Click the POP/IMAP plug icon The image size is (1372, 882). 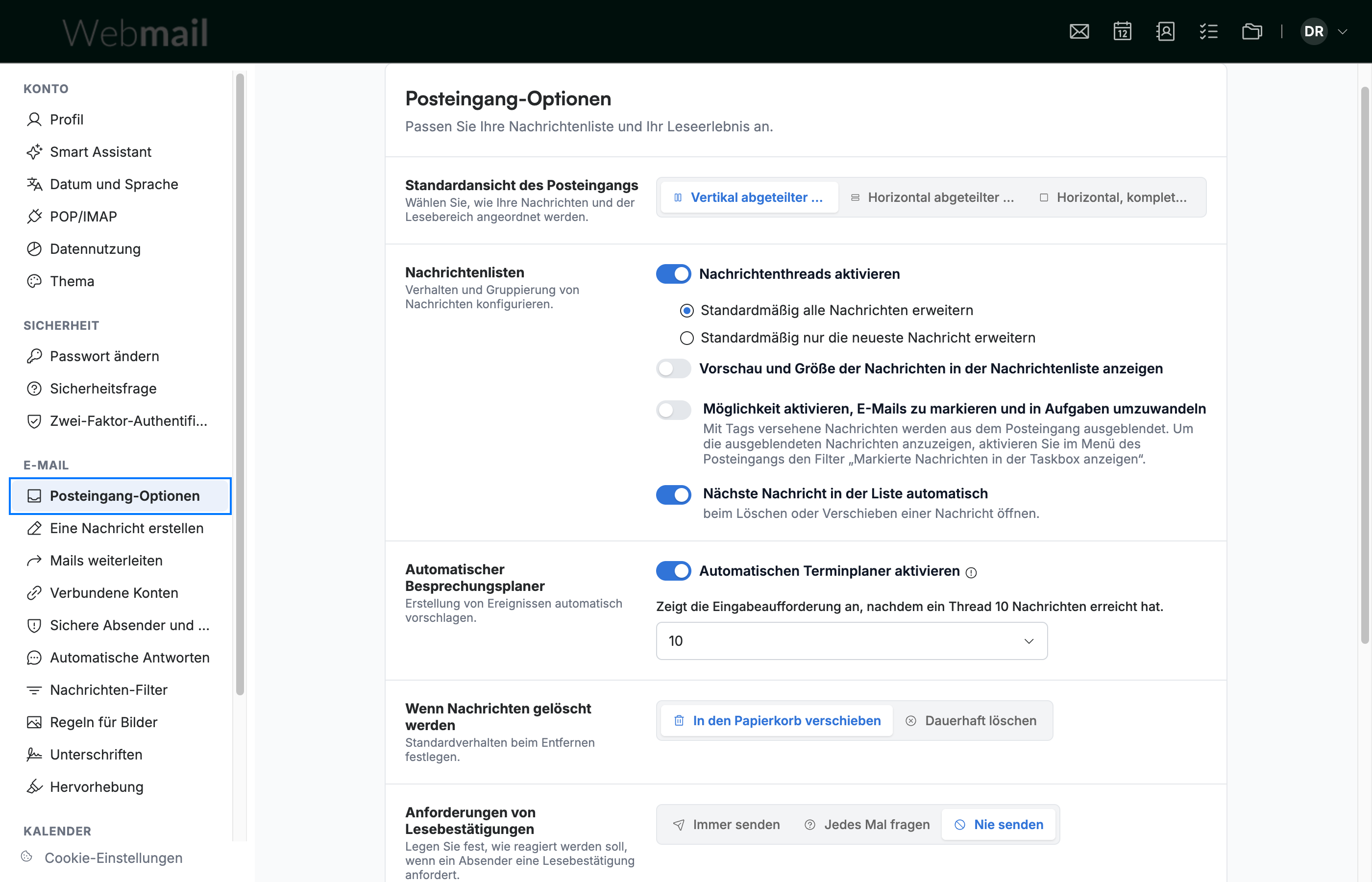pos(34,217)
